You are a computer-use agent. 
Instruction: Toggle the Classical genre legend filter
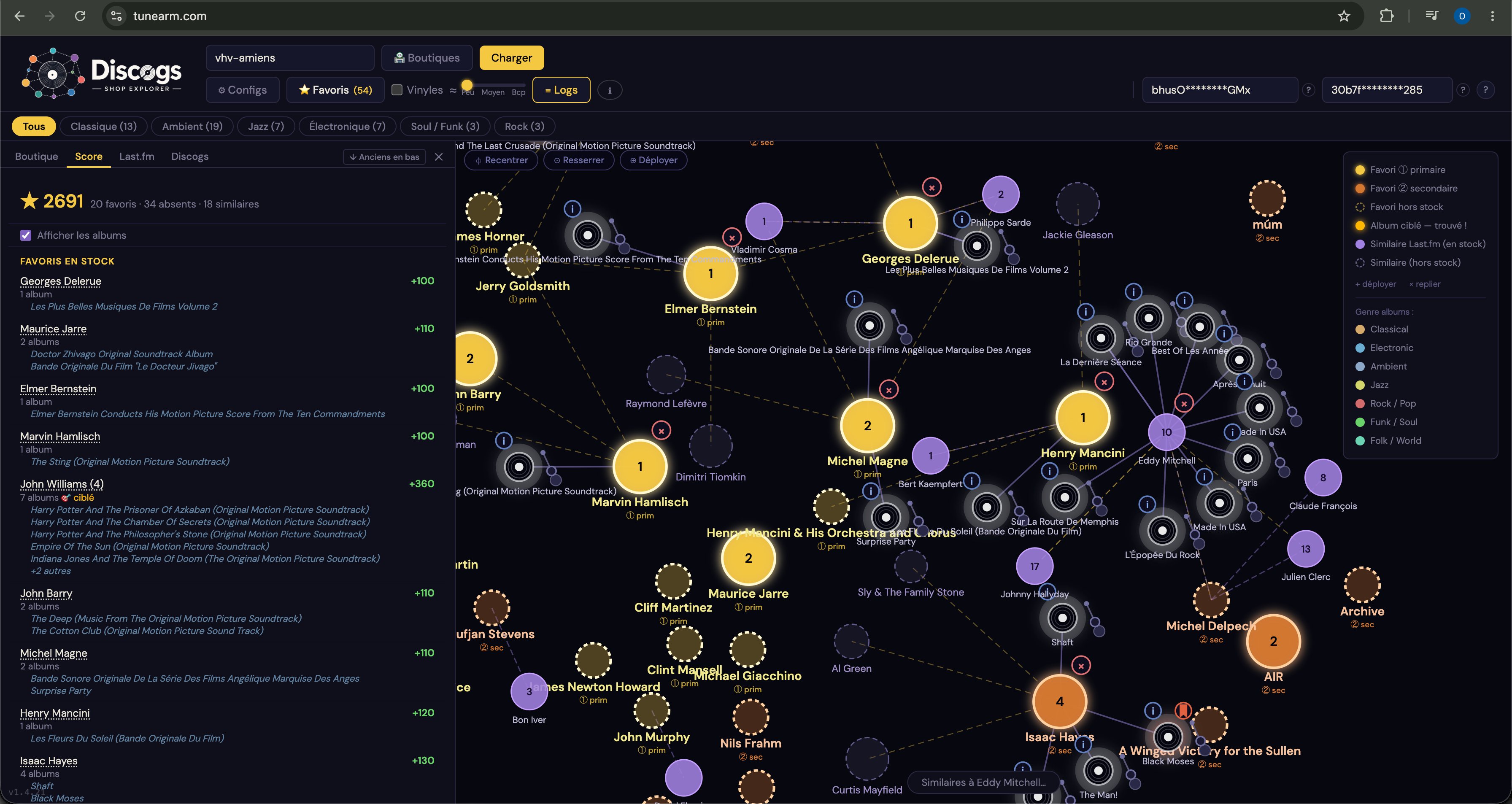click(1382, 329)
